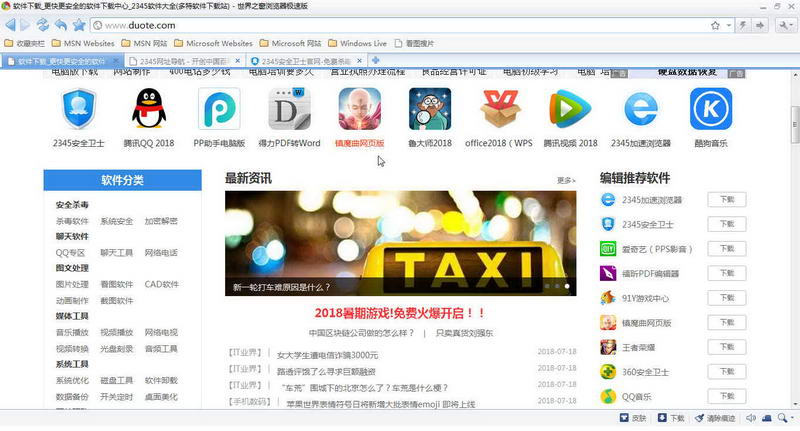Click 福昕PDF编辑器 icon in recommended list
800x431 pixels.
coord(608,273)
